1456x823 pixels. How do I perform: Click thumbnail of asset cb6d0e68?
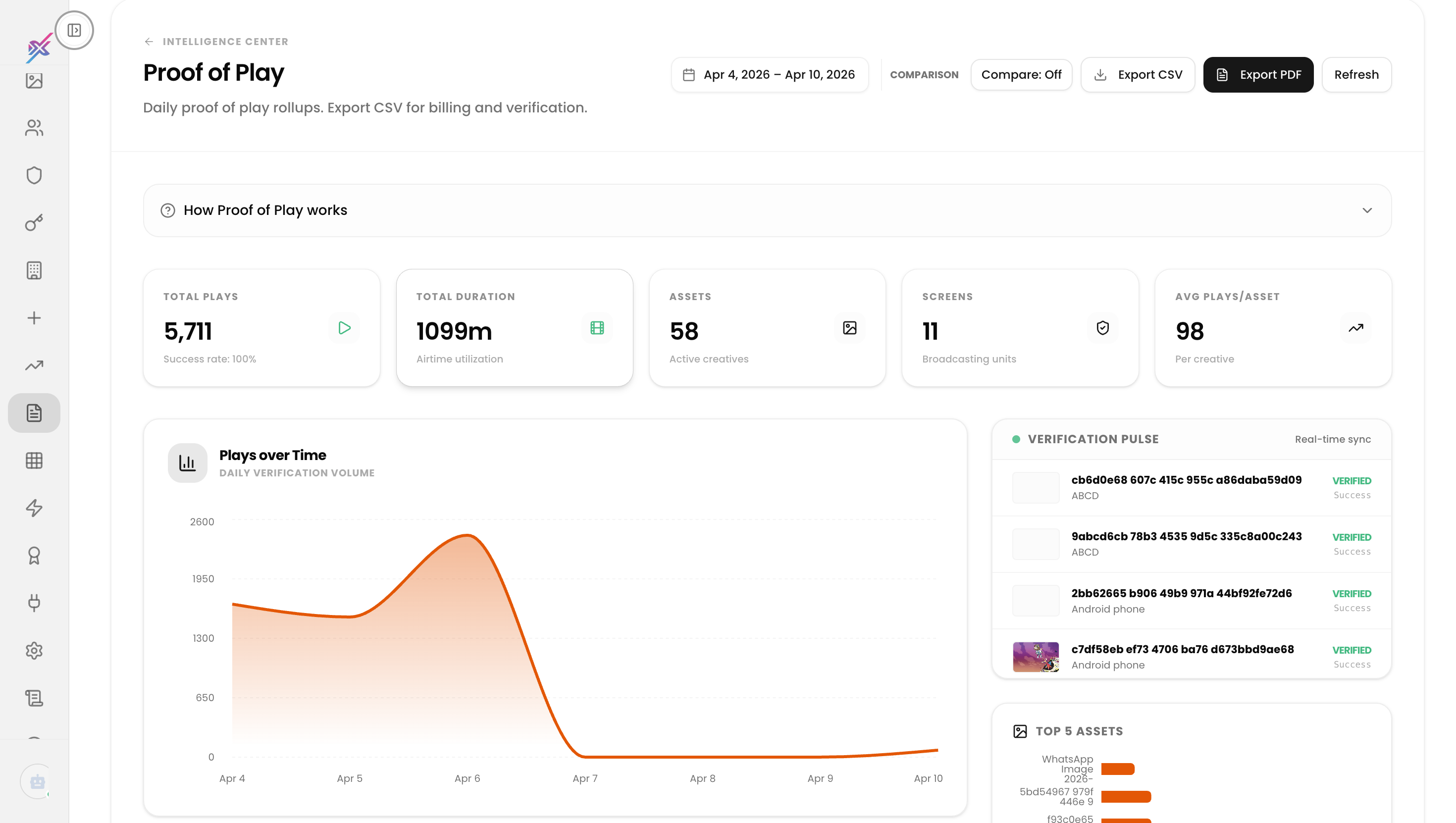1036,487
